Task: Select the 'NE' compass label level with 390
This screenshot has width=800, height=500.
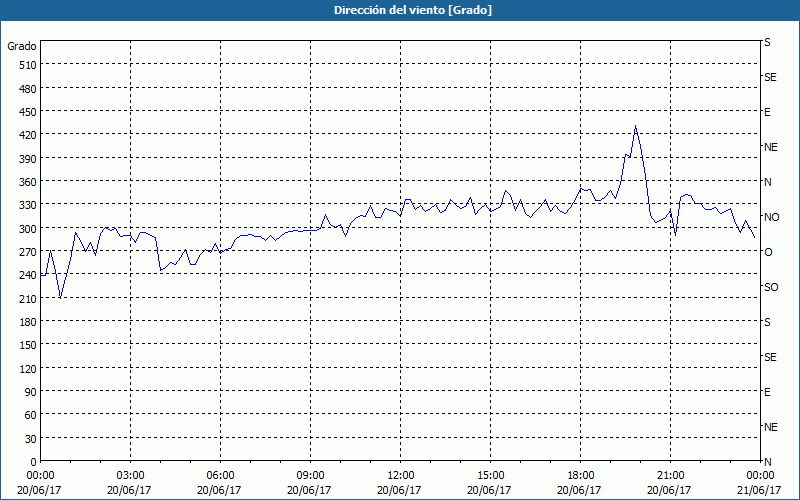Action: (x=770, y=147)
